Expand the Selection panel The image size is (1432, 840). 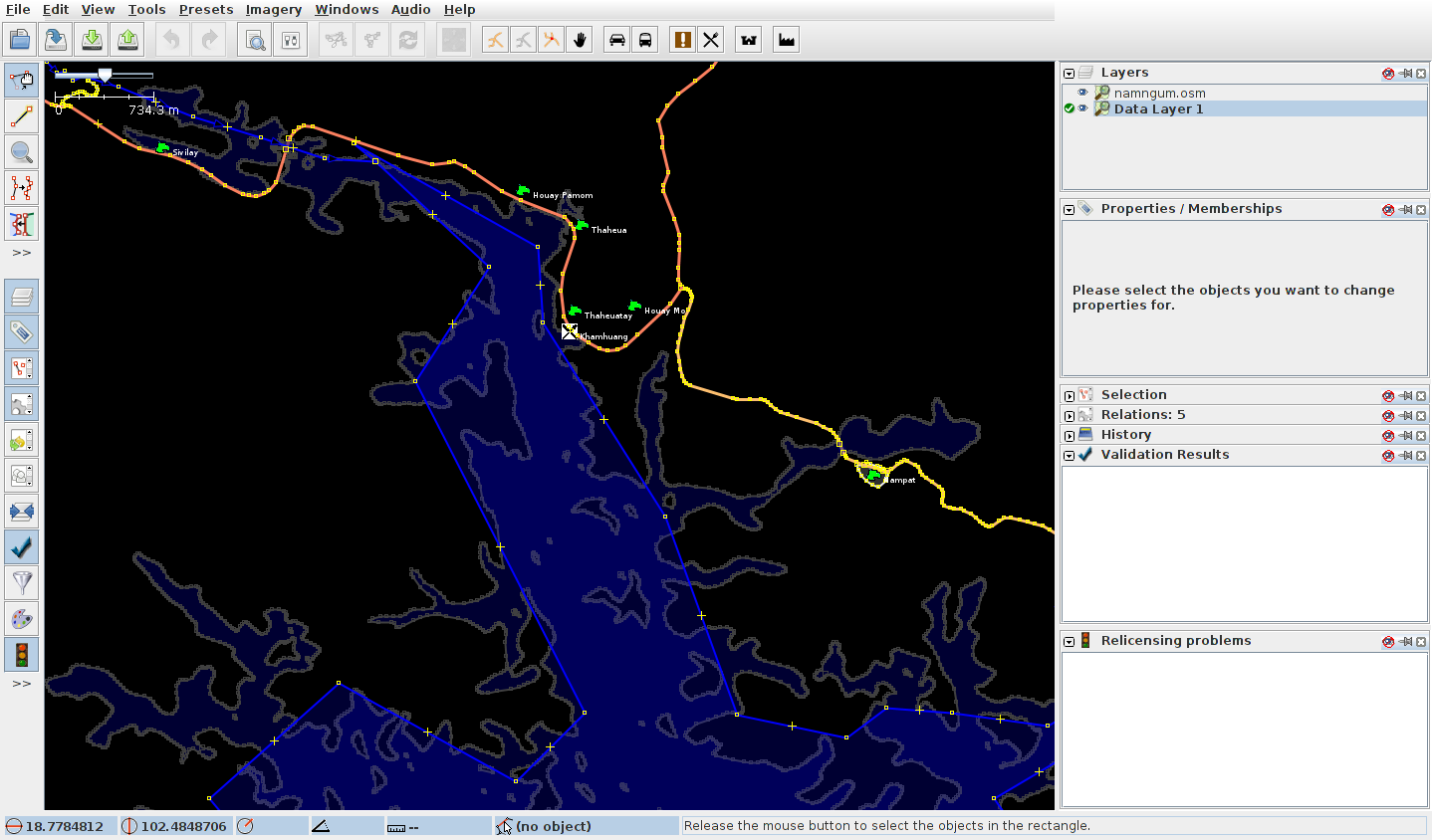(1069, 395)
